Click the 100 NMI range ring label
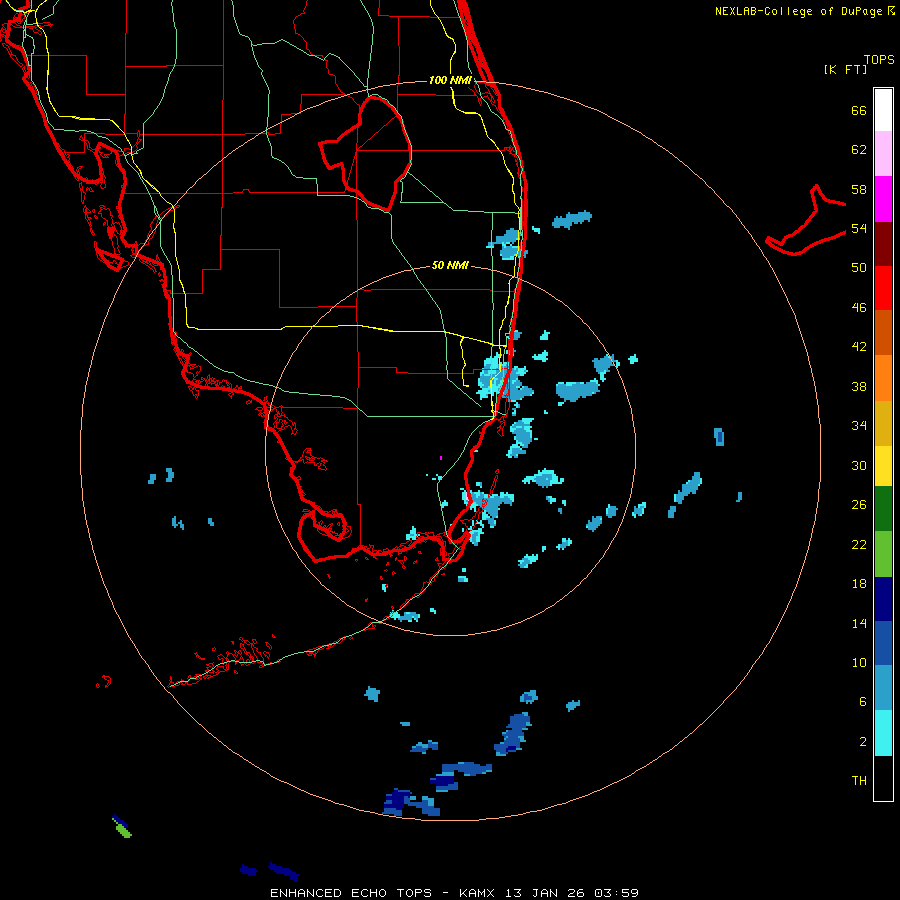The width and height of the screenshot is (900, 900). point(450,80)
